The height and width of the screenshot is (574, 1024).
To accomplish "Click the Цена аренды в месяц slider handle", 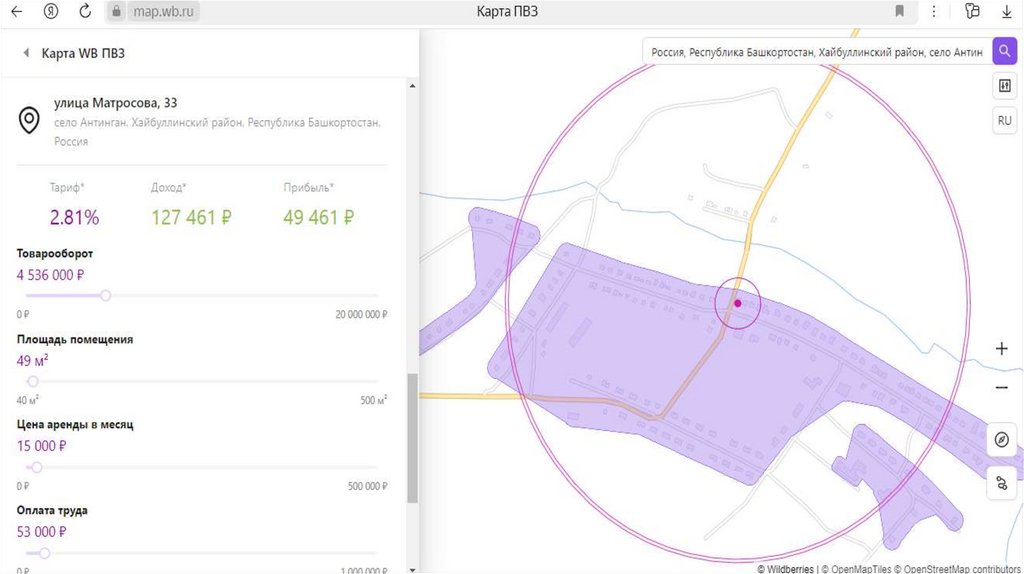I will 37,467.
